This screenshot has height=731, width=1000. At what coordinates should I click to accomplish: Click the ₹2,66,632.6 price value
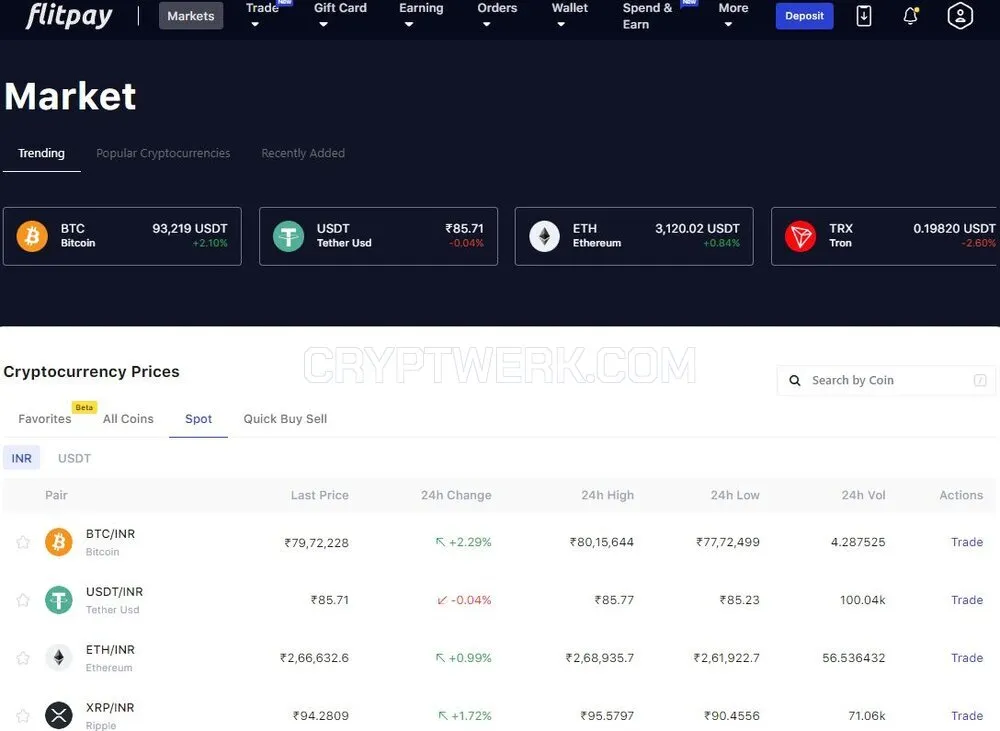point(314,658)
